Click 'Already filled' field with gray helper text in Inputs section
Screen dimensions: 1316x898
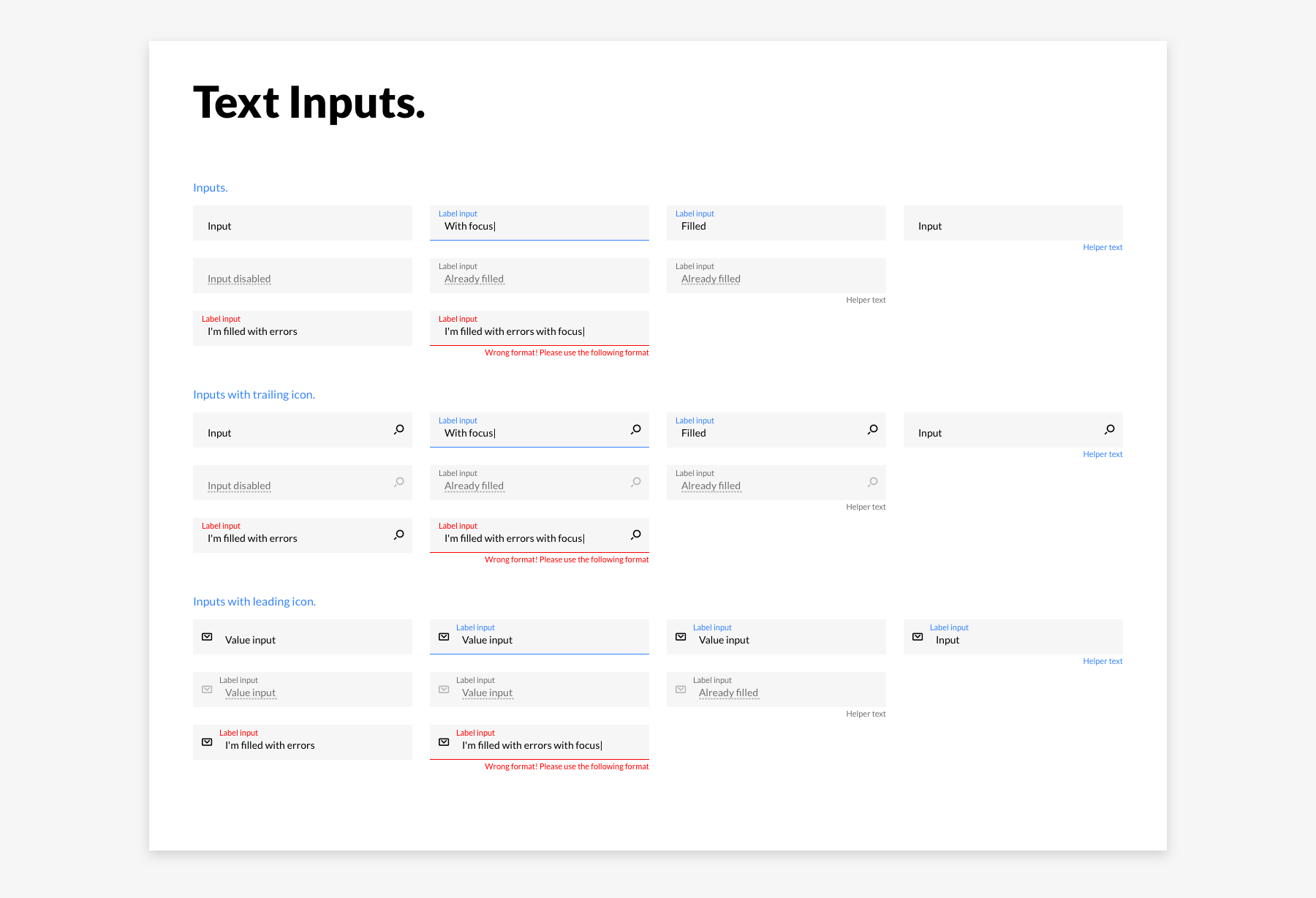(x=776, y=276)
